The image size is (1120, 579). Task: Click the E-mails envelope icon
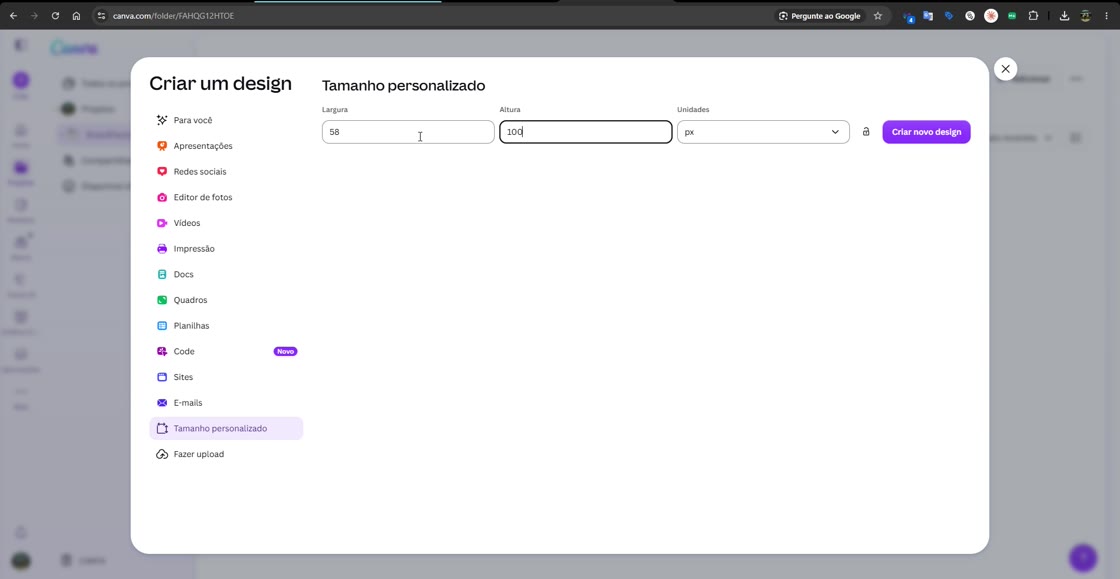(x=162, y=403)
